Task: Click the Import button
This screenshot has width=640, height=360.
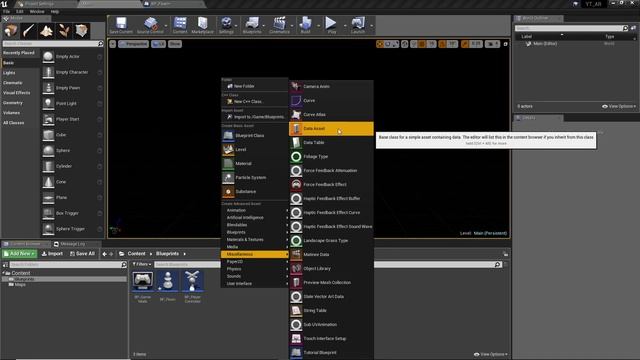Action: (x=53, y=253)
